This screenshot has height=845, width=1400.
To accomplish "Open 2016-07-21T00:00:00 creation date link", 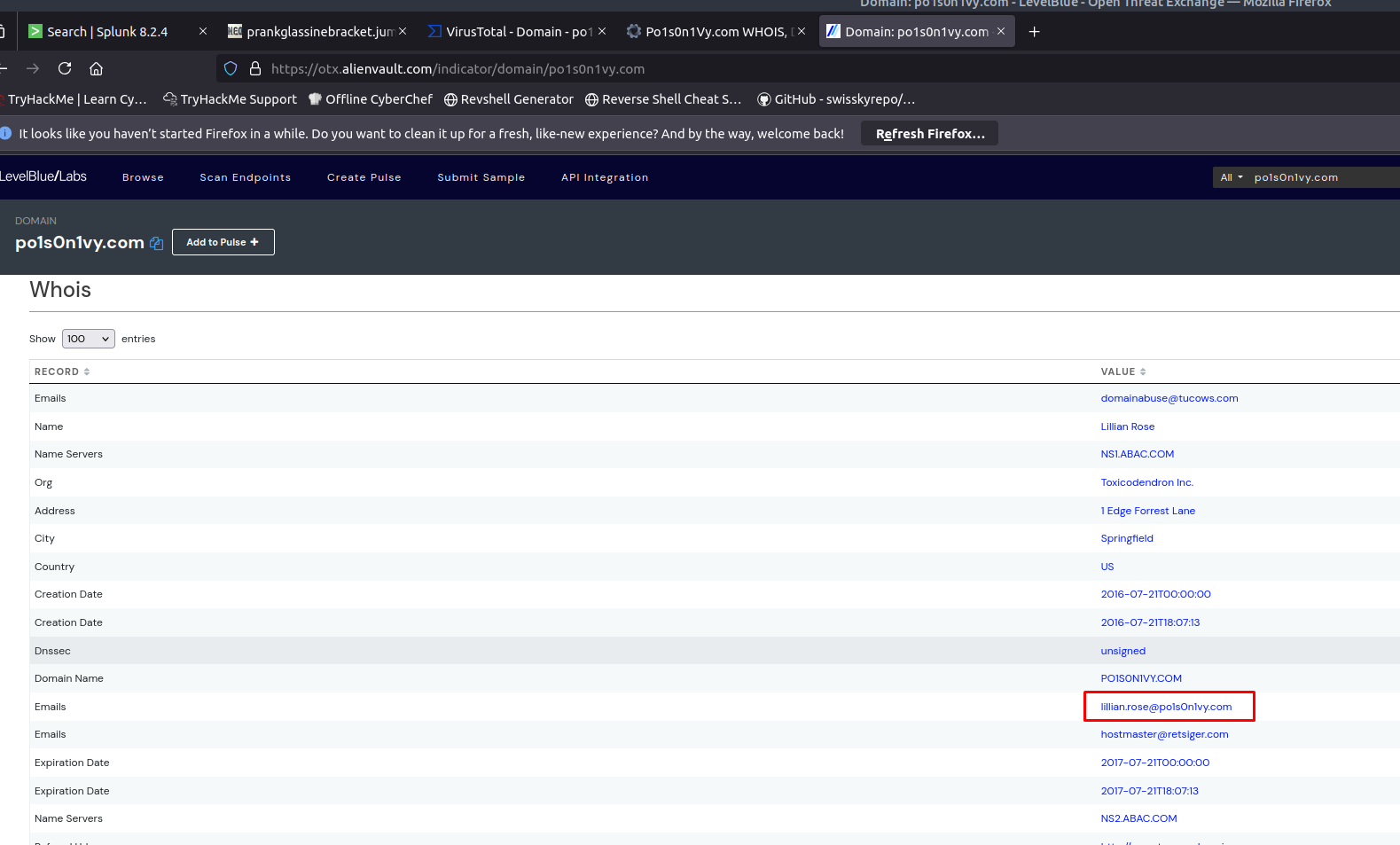I will 1156,594.
